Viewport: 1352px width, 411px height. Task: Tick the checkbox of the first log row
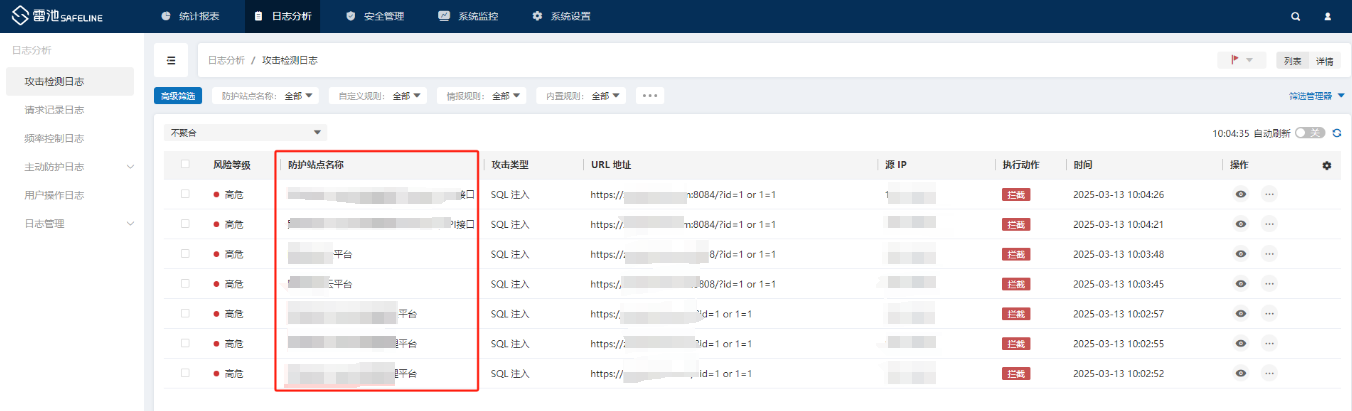point(185,195)
